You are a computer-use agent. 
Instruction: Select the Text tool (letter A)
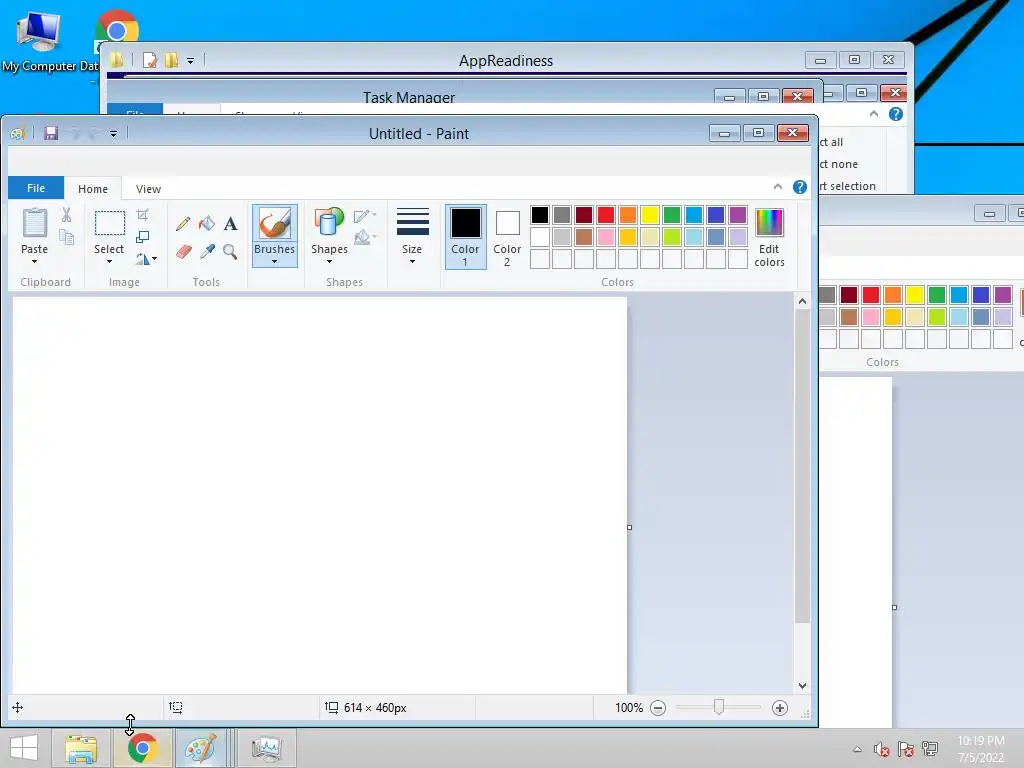[x=230, y=224]
